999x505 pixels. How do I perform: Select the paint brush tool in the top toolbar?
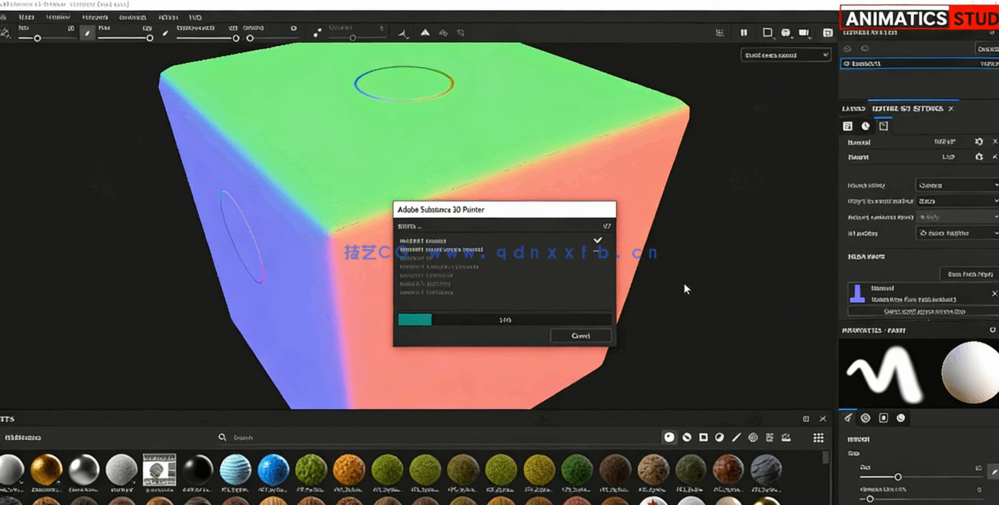coord(87,33)
